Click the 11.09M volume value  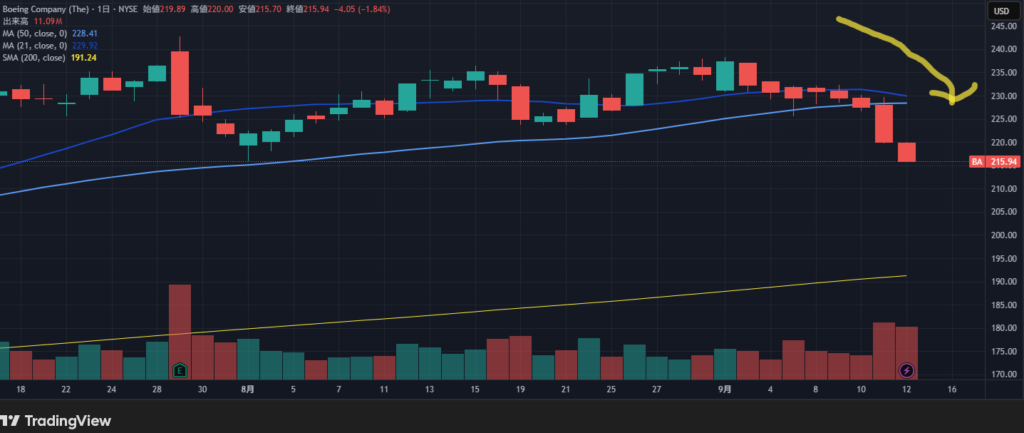48,21
